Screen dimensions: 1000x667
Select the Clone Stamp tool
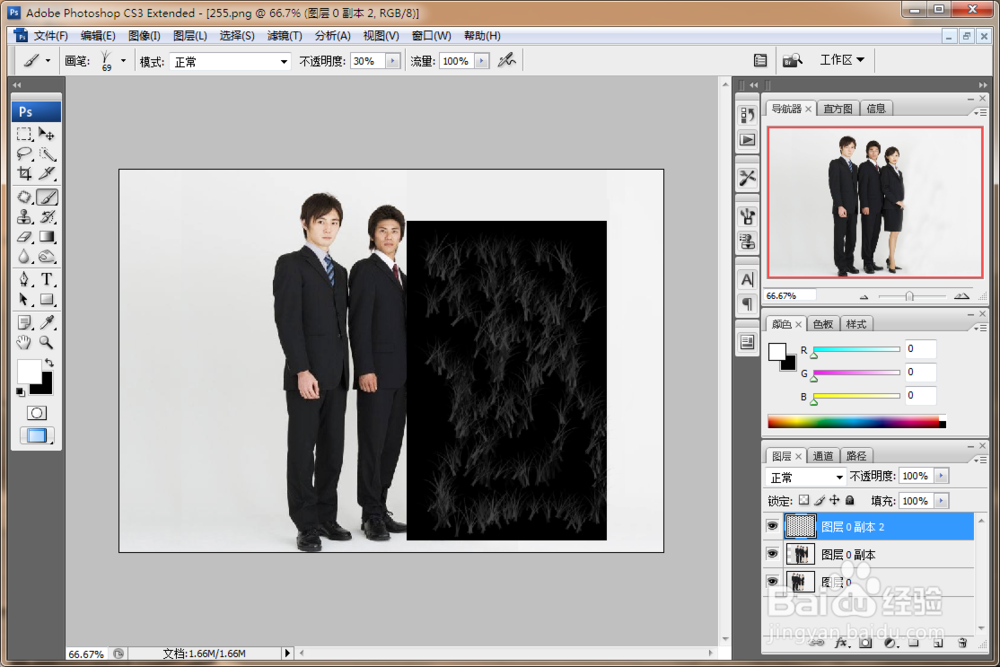[x=24, y=217]
